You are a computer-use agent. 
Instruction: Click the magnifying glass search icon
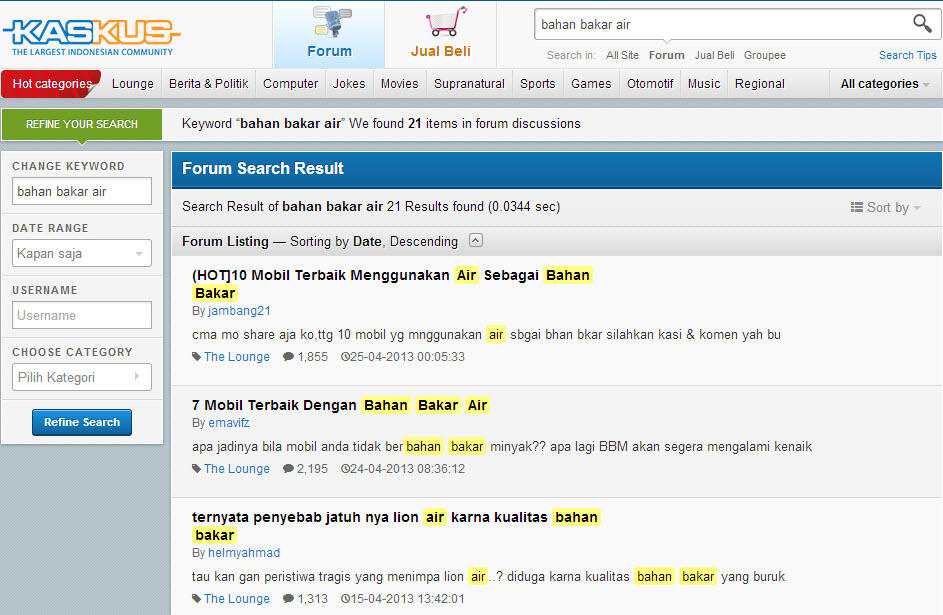coord(921,24)
